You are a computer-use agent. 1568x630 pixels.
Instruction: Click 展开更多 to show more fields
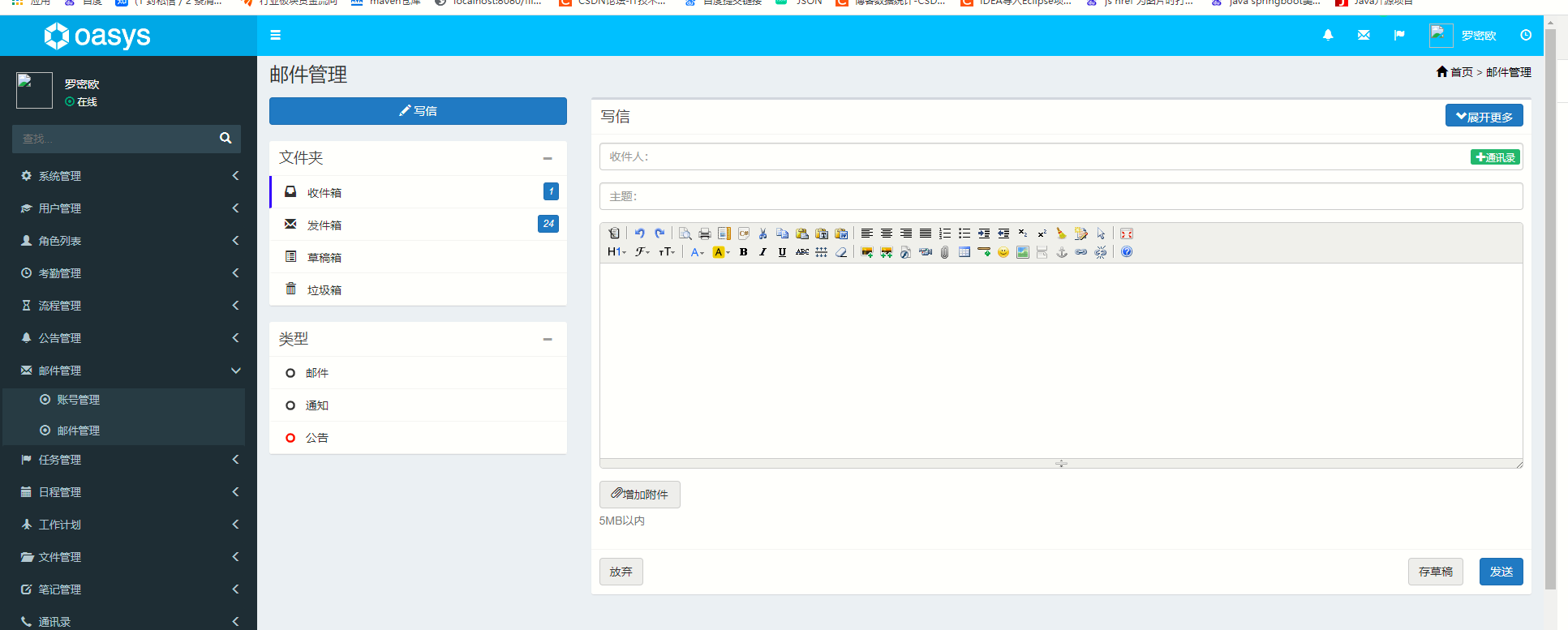(x=1484, y=116)
